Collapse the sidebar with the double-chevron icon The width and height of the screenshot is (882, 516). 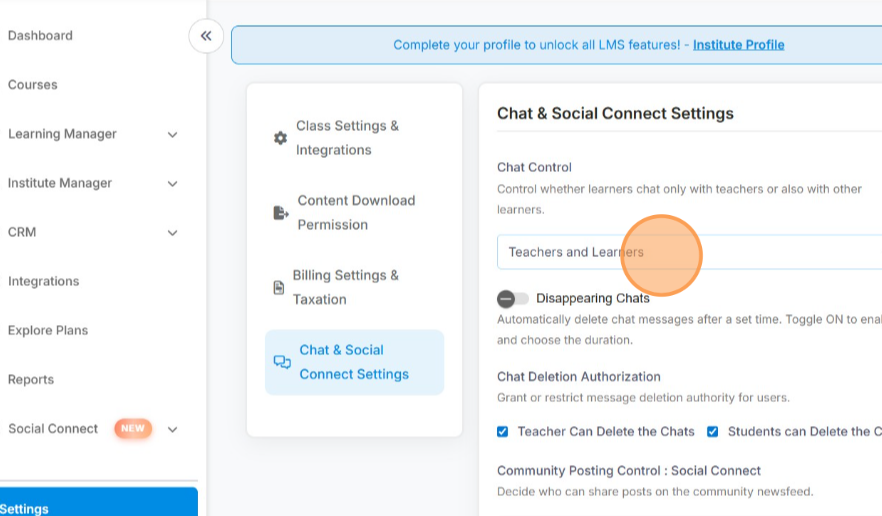(205, 36)
